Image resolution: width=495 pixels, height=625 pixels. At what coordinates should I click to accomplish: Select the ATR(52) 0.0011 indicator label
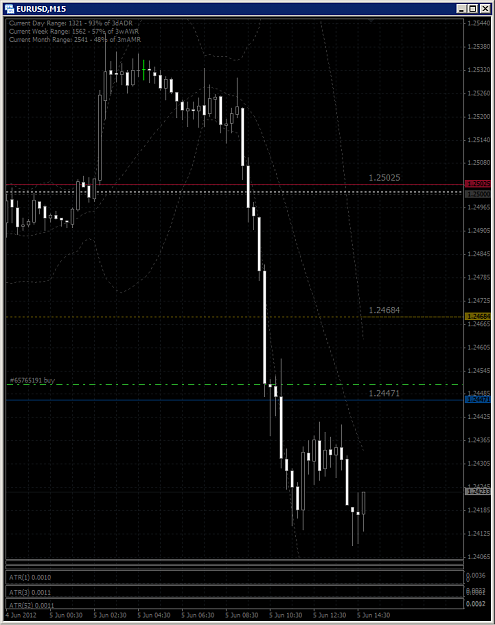pyautogui.click(x=31, y=605)
